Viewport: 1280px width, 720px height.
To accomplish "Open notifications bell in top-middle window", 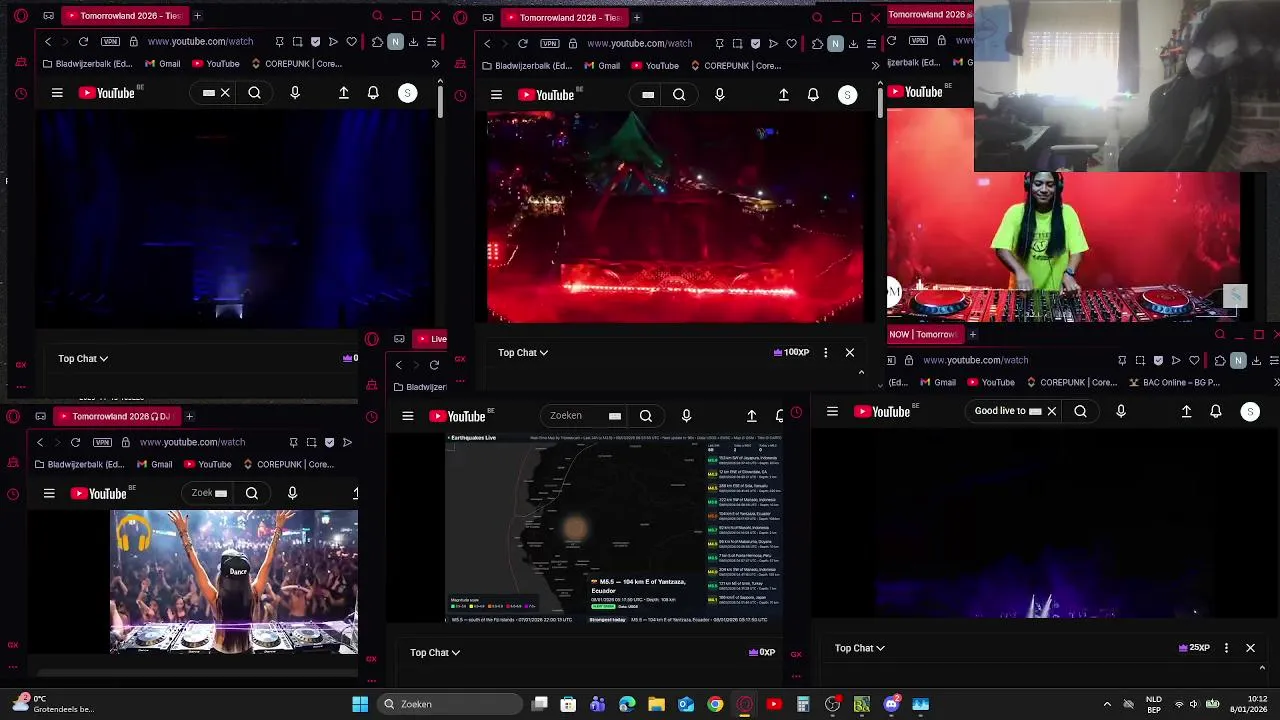I will tap(813, 95).
